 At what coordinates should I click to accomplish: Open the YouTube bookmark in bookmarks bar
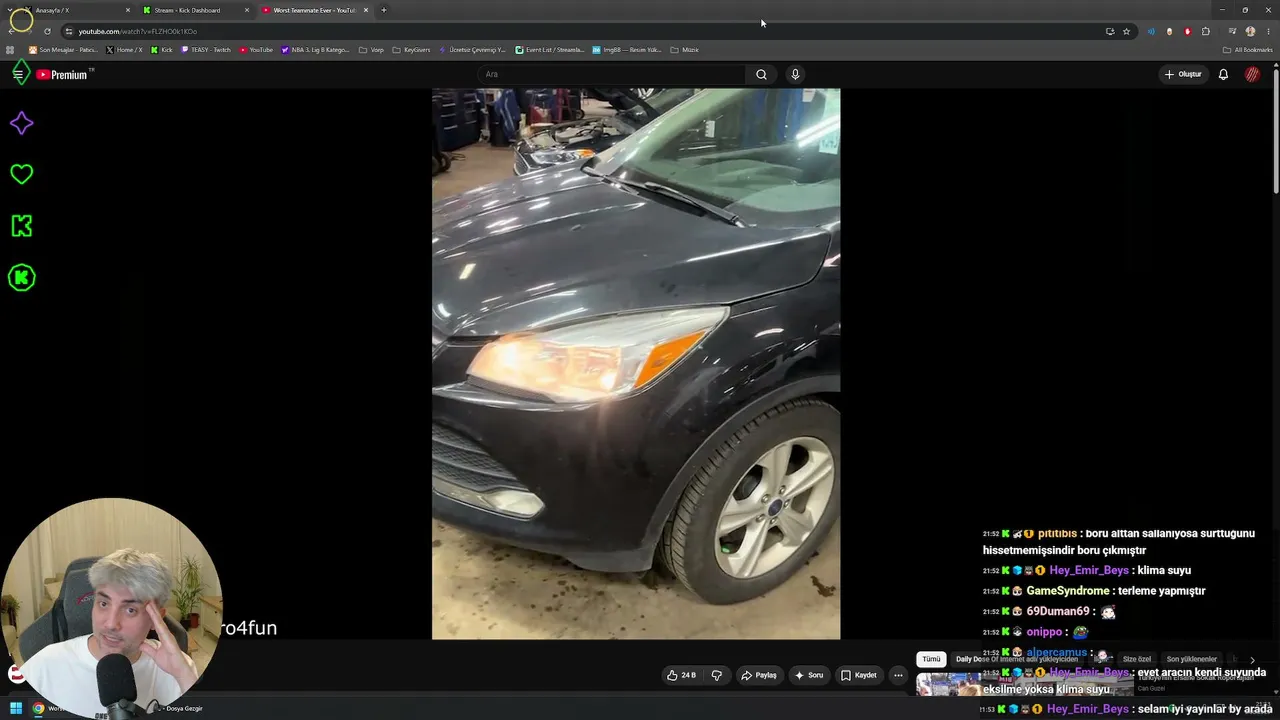256,49
